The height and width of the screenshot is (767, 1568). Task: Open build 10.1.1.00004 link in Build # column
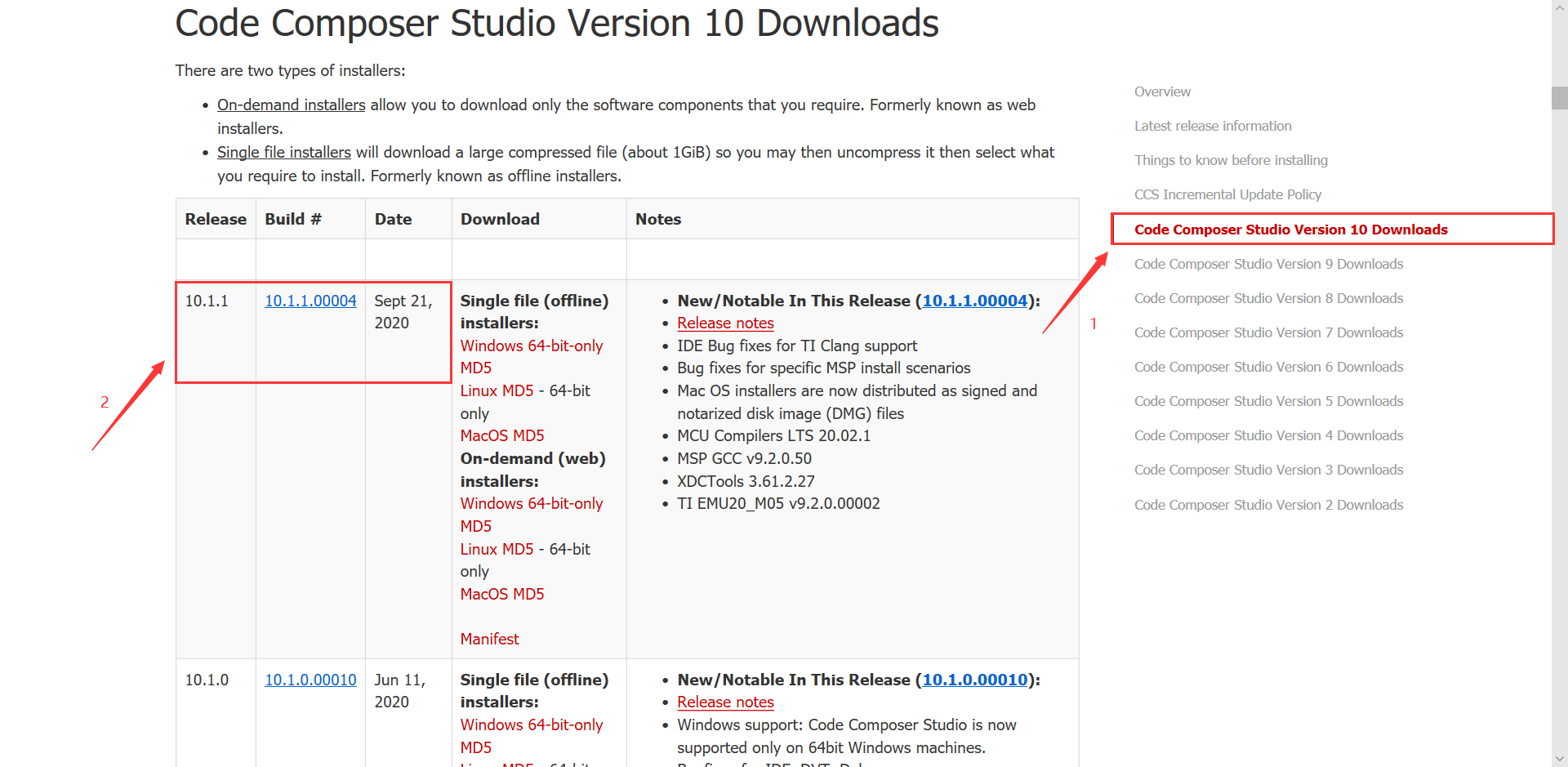click(x=310, y=301)
